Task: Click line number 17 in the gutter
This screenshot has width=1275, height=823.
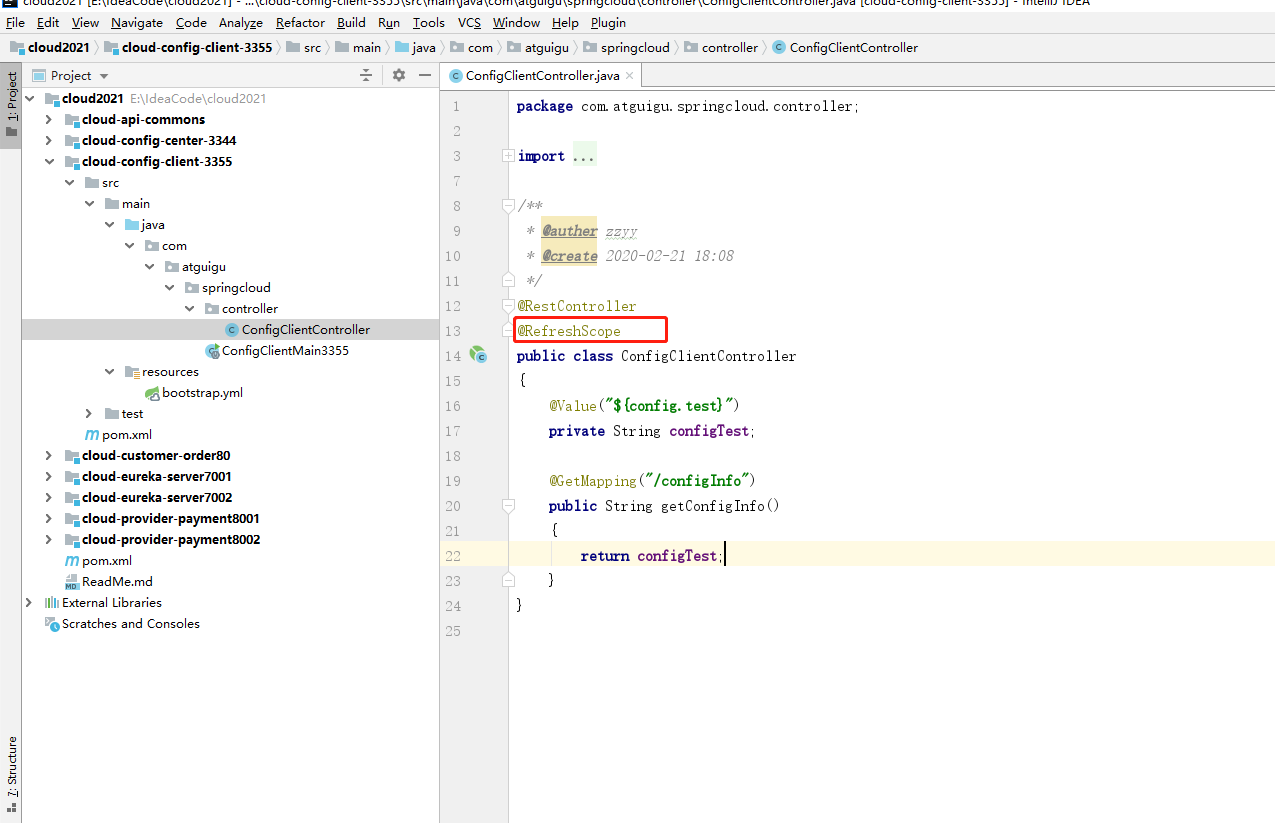Action: [x=453, y=431]
